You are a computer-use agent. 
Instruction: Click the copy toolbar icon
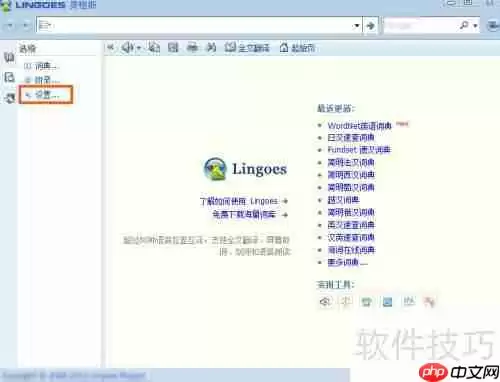(x=154, y=48)
